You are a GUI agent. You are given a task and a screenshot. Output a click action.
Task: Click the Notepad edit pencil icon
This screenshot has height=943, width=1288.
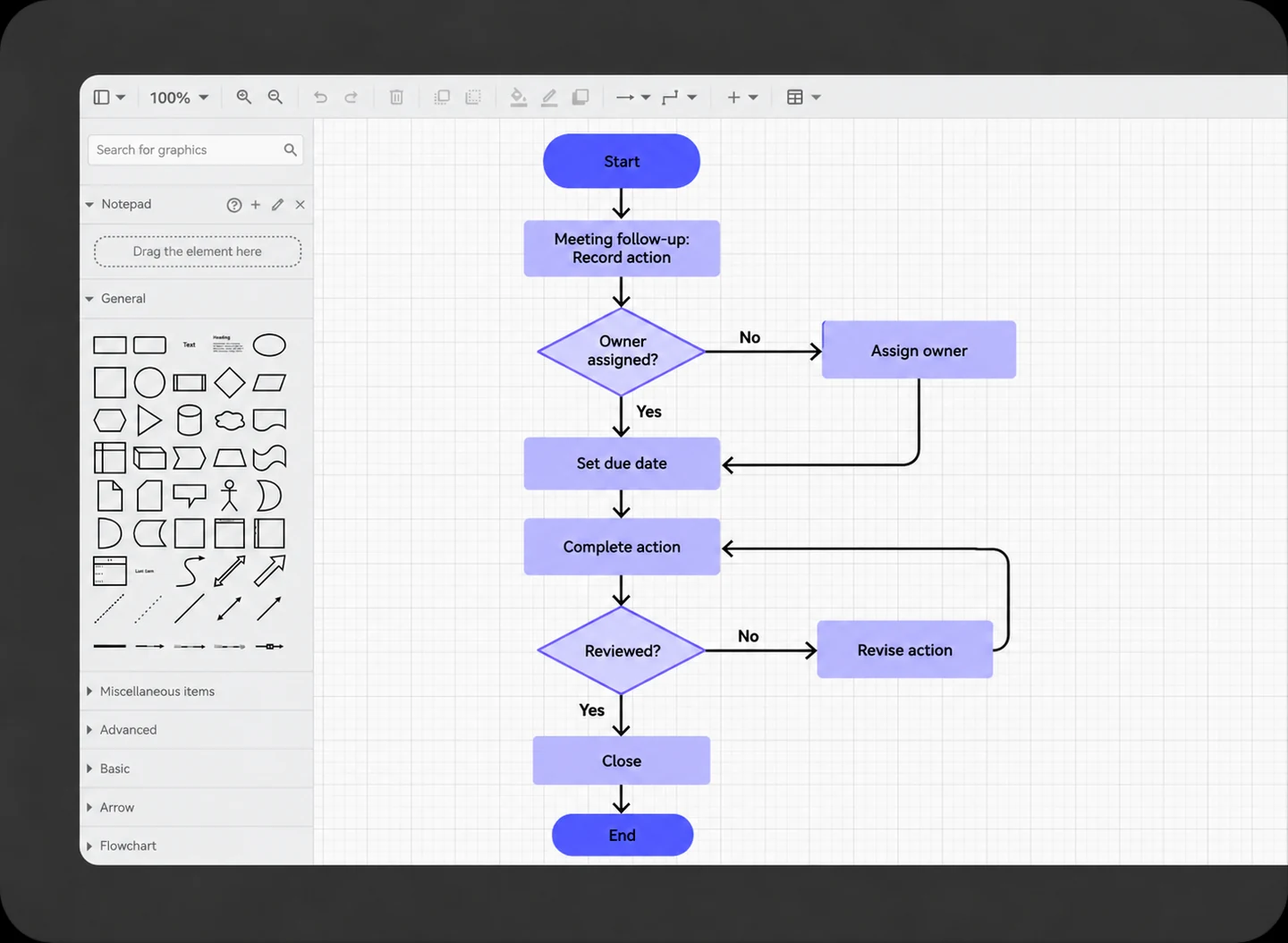point(278,205)
